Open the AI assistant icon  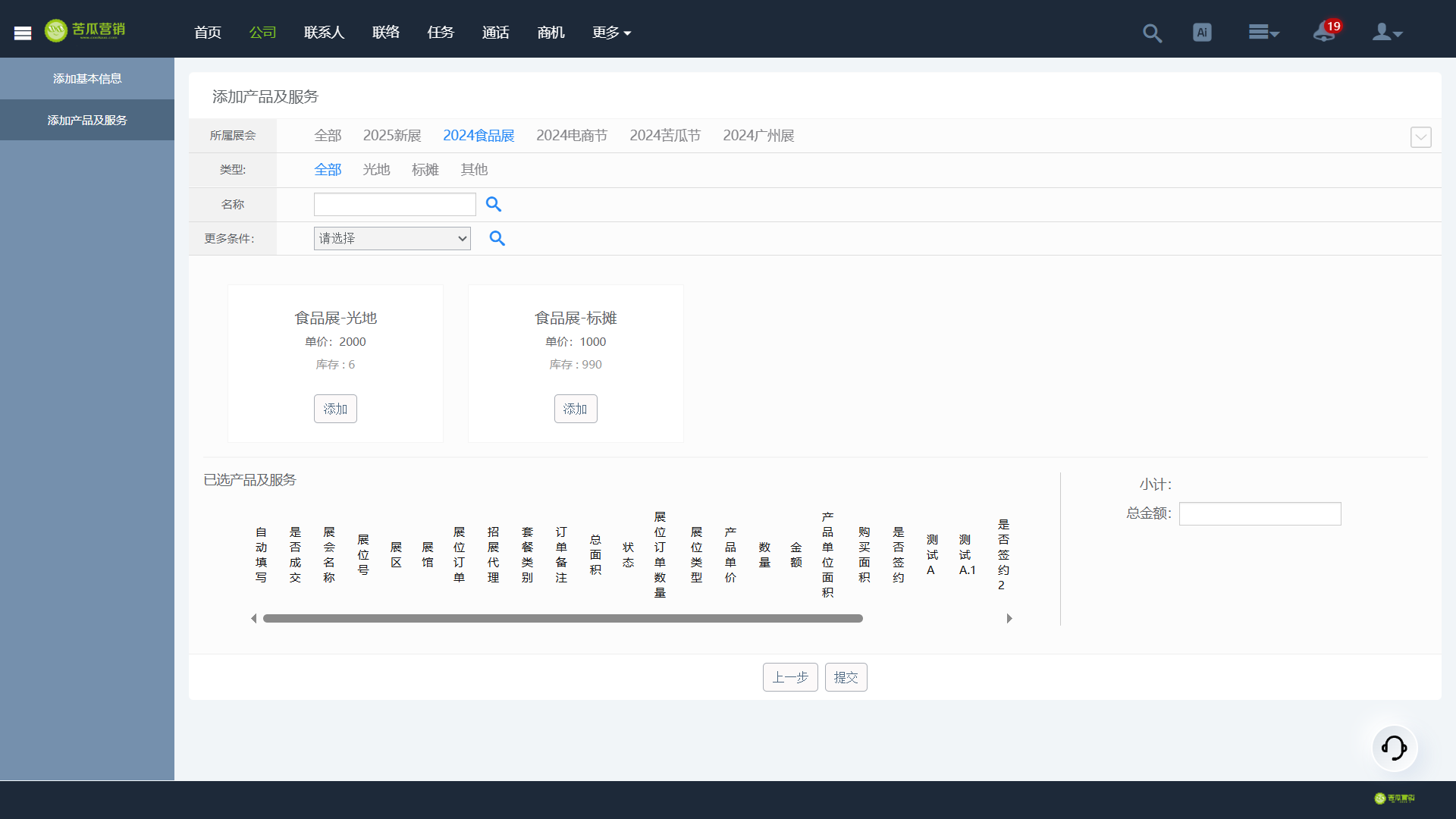point(1202,33)
